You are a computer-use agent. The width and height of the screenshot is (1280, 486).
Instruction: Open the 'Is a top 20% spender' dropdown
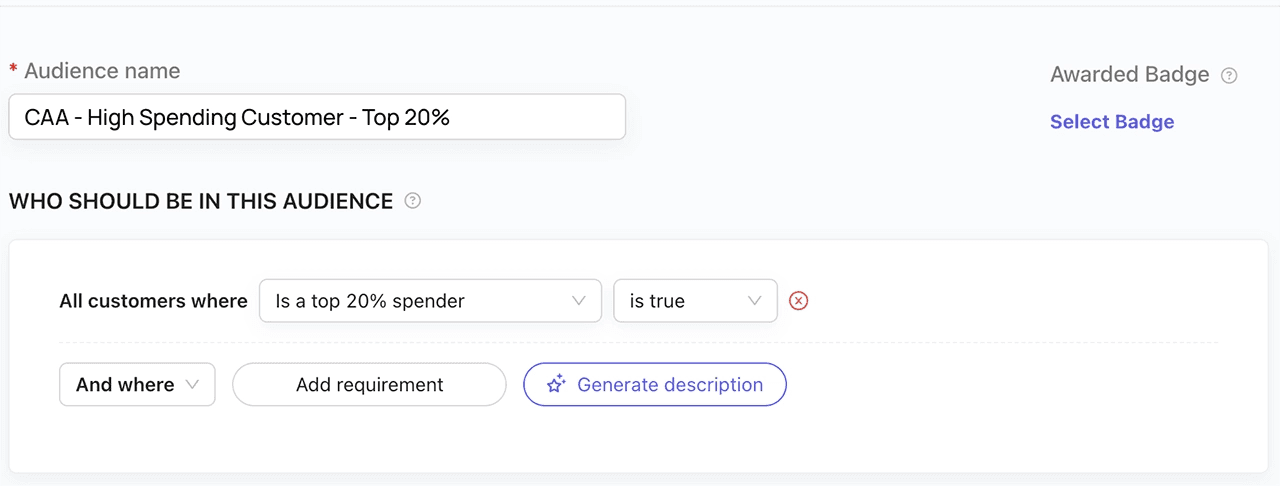point(430,301)
